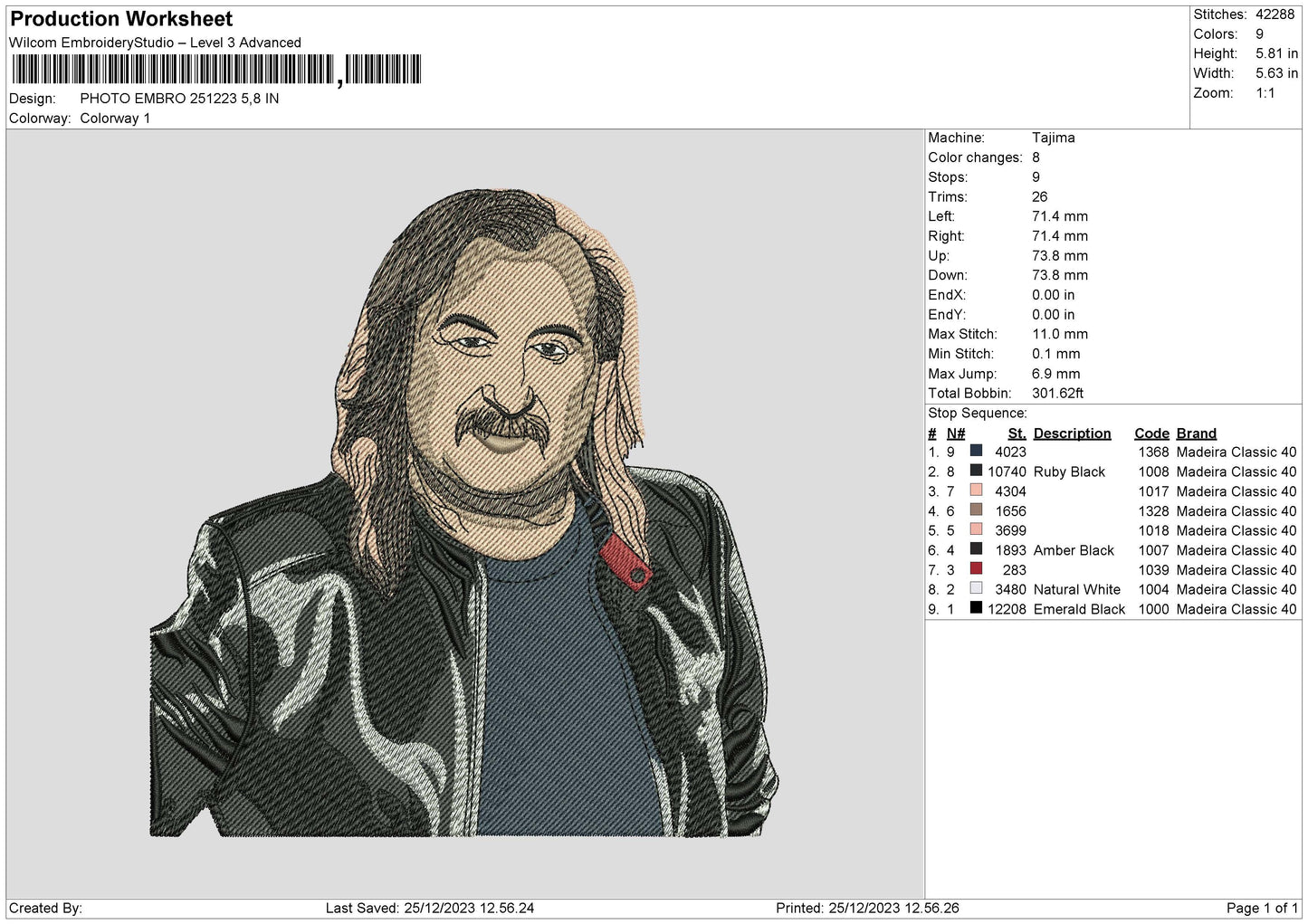Click the Colors value 9

(1259, 34)
